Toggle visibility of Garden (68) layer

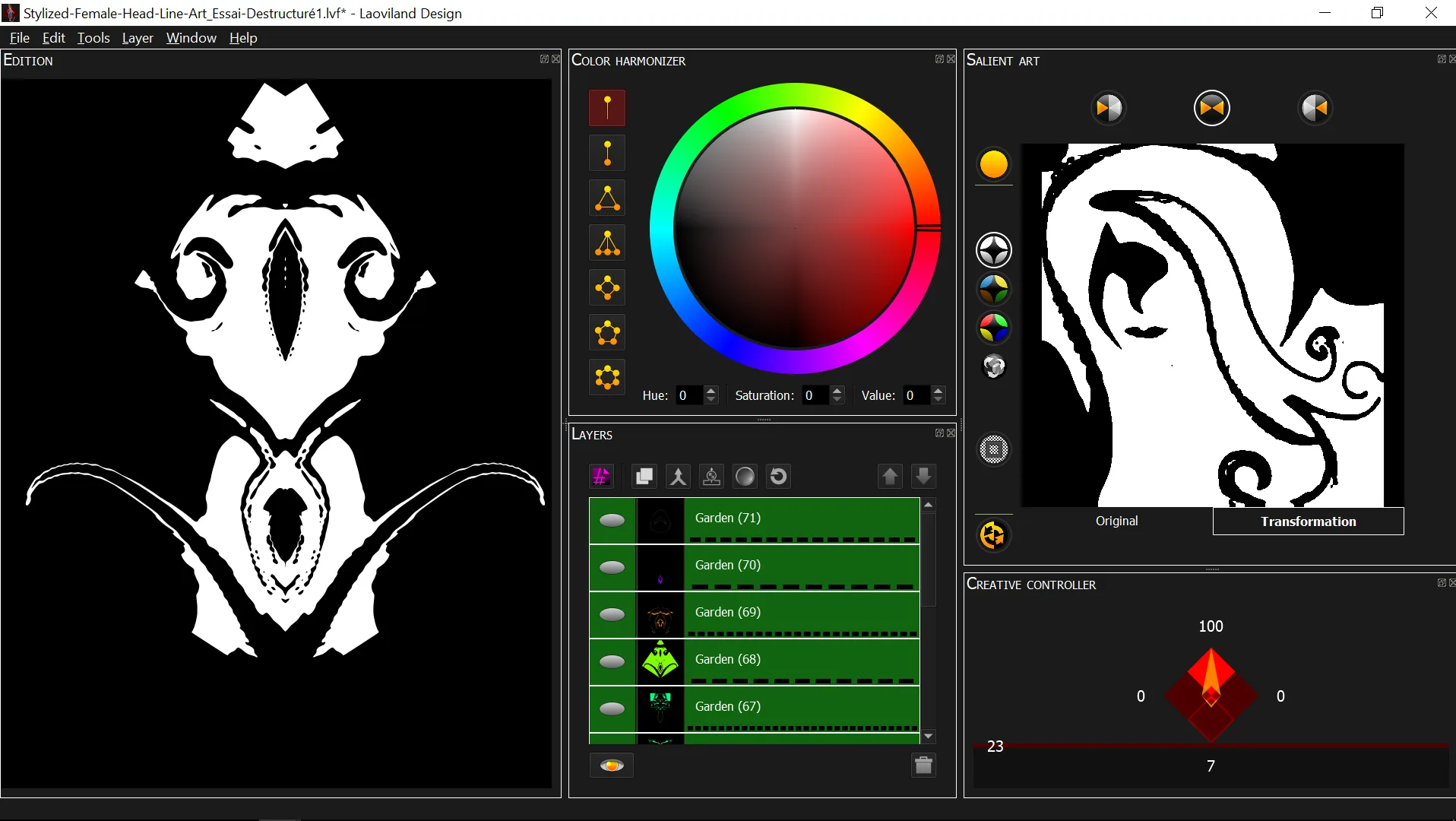tap(612, 662)
